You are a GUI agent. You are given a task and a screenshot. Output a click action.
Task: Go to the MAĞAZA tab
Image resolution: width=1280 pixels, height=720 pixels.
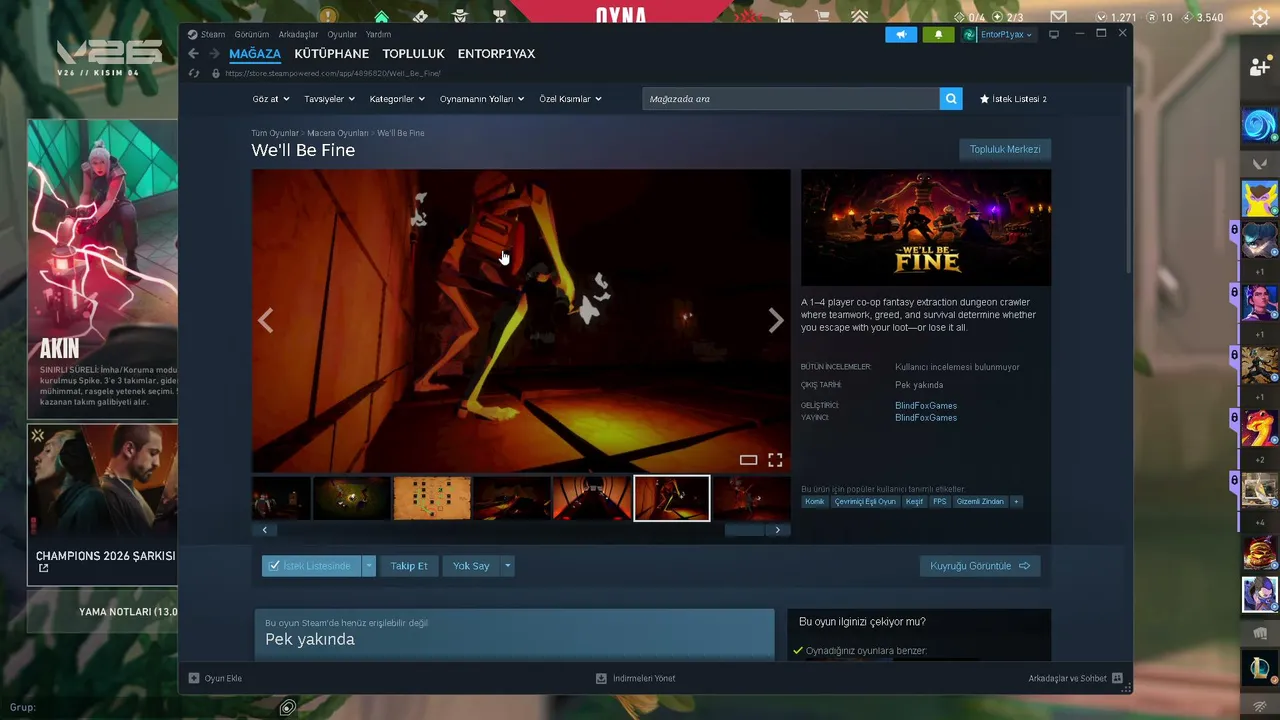coord(255,54)
